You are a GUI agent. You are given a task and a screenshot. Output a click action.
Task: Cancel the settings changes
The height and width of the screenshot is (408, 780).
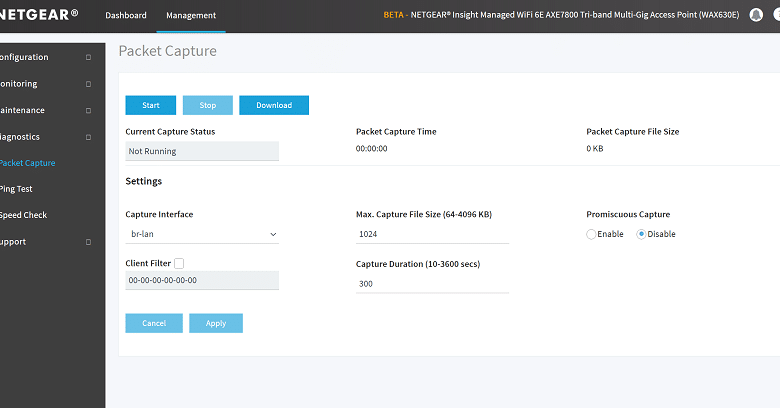(x=154, y=323)
